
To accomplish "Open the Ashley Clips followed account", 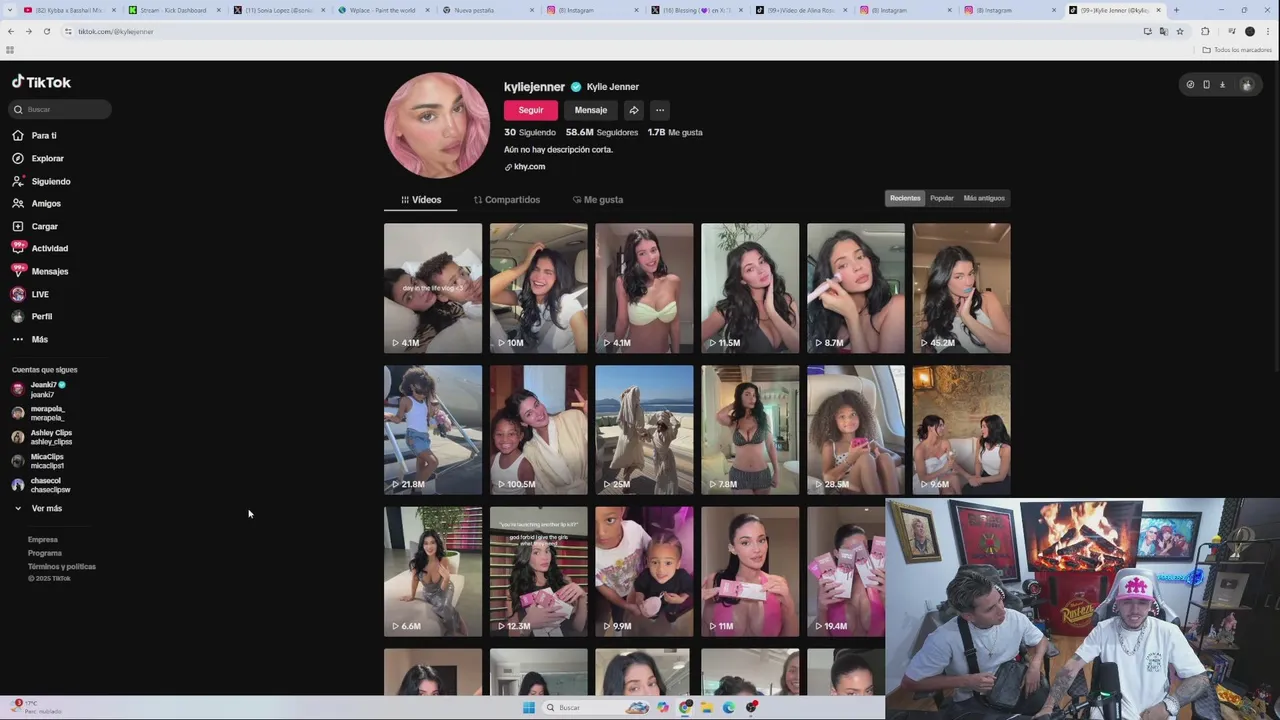I will pos(42,437).
